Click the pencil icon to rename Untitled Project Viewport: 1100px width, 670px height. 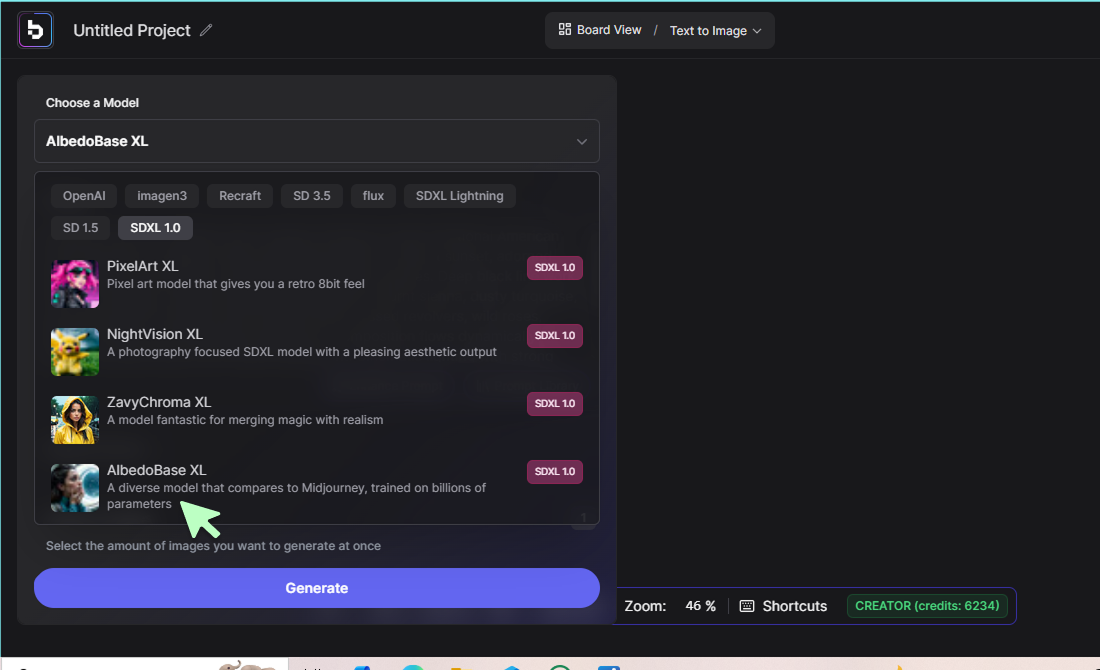206,30
